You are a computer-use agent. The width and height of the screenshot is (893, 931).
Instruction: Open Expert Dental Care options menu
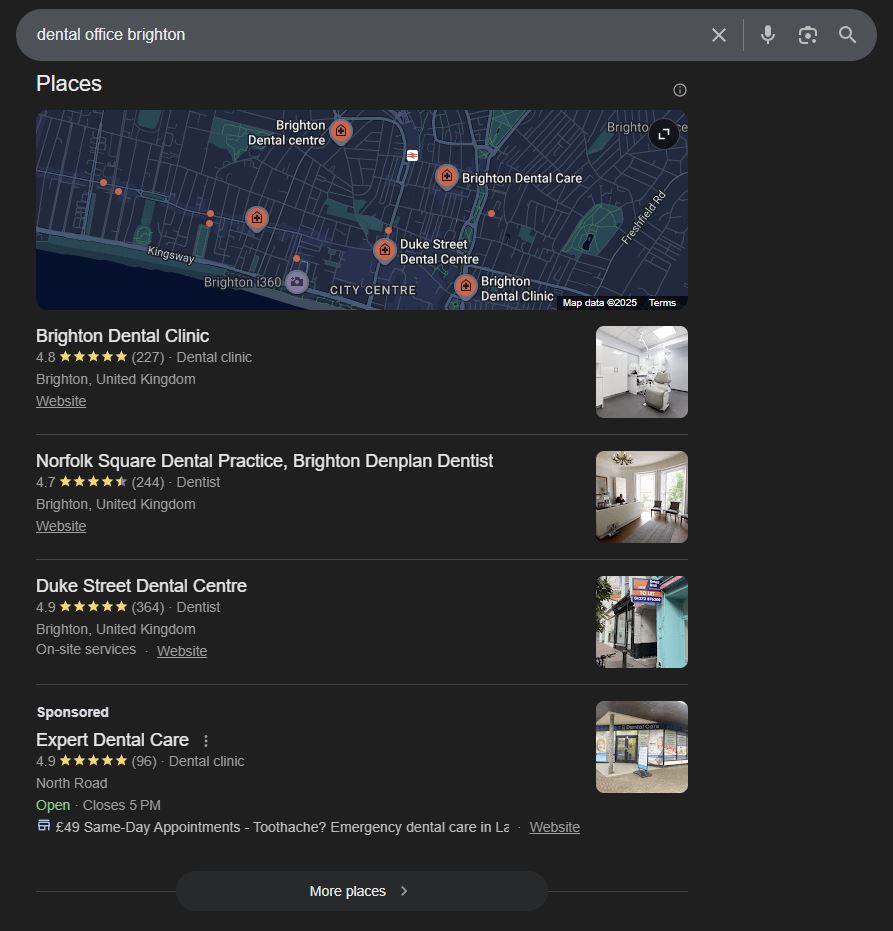pos(205,740)
